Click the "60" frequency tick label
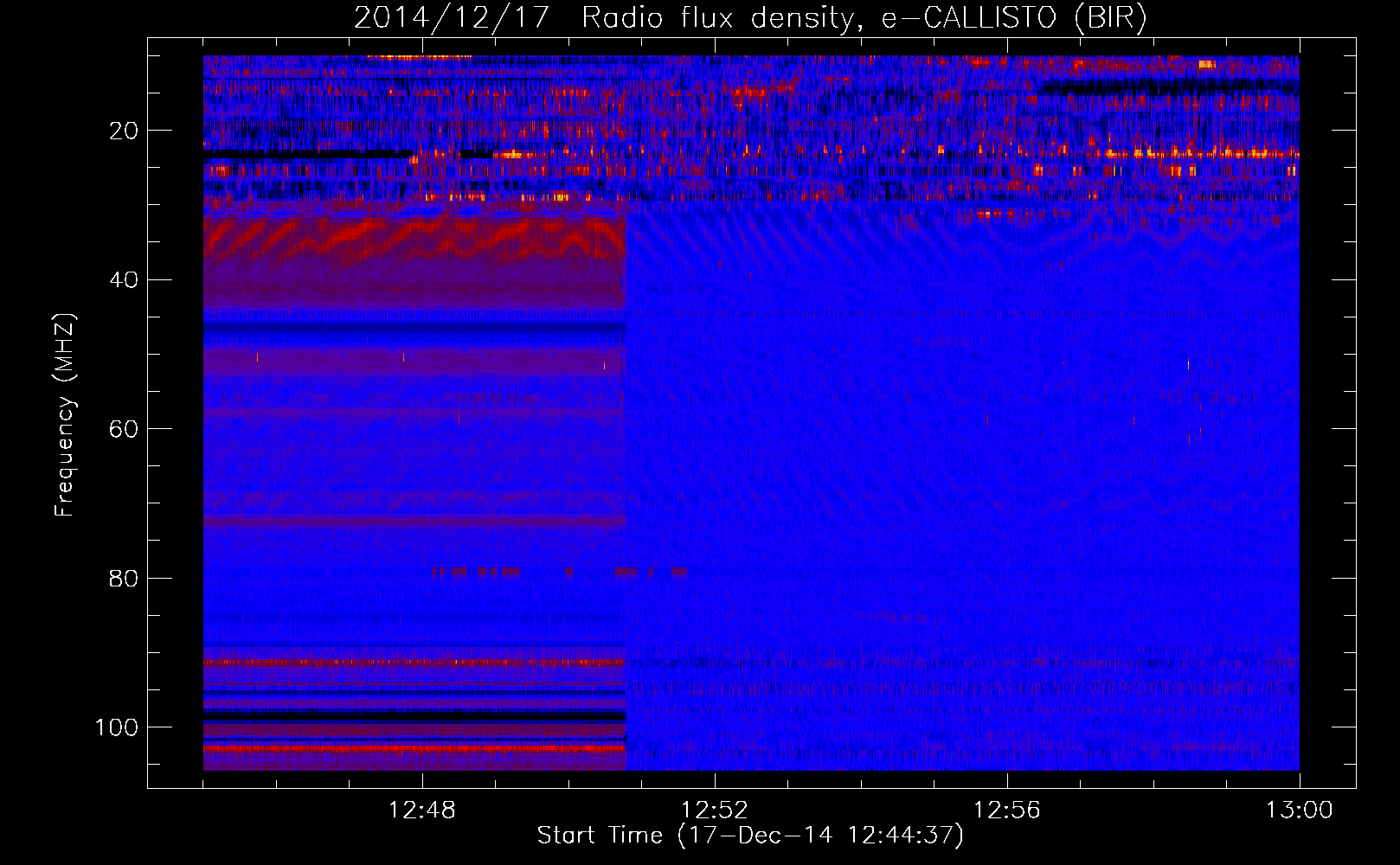This screenshot has height=865, width=1400. [124, 429]
